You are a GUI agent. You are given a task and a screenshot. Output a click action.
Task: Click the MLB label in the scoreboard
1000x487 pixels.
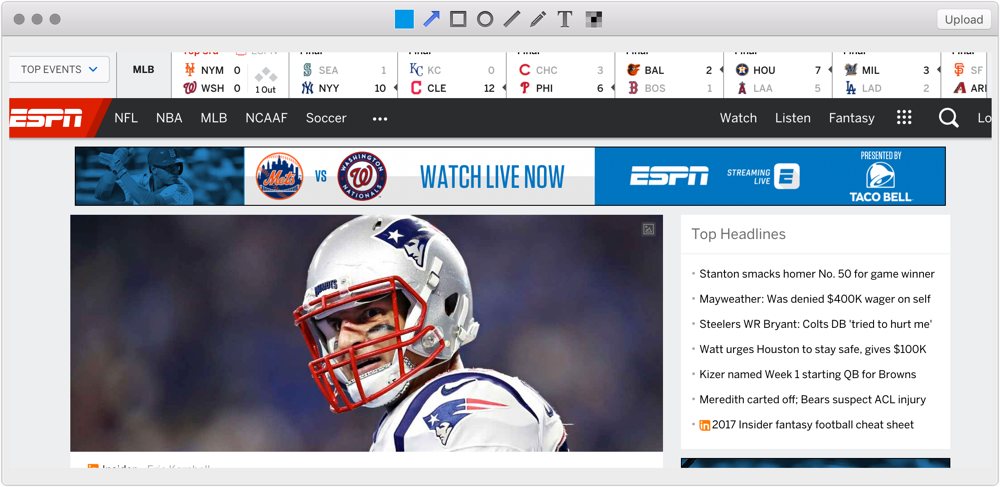[x=143, y=69]
